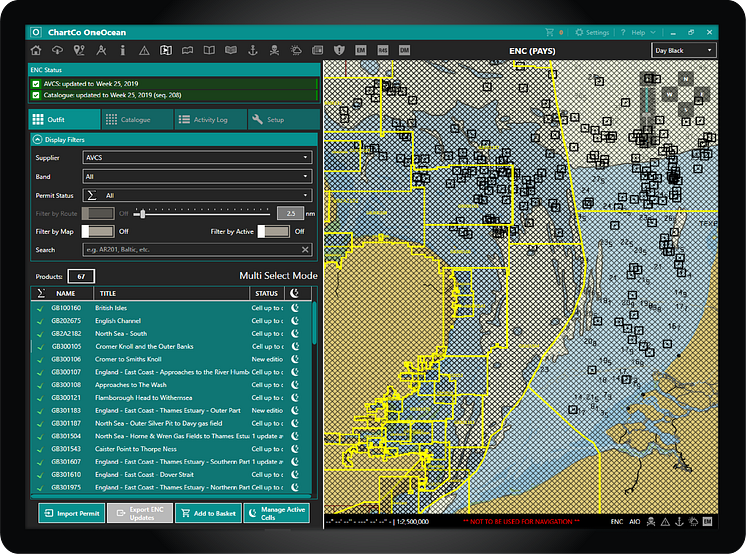Open the text-filled book publications icon

[231, 50]
